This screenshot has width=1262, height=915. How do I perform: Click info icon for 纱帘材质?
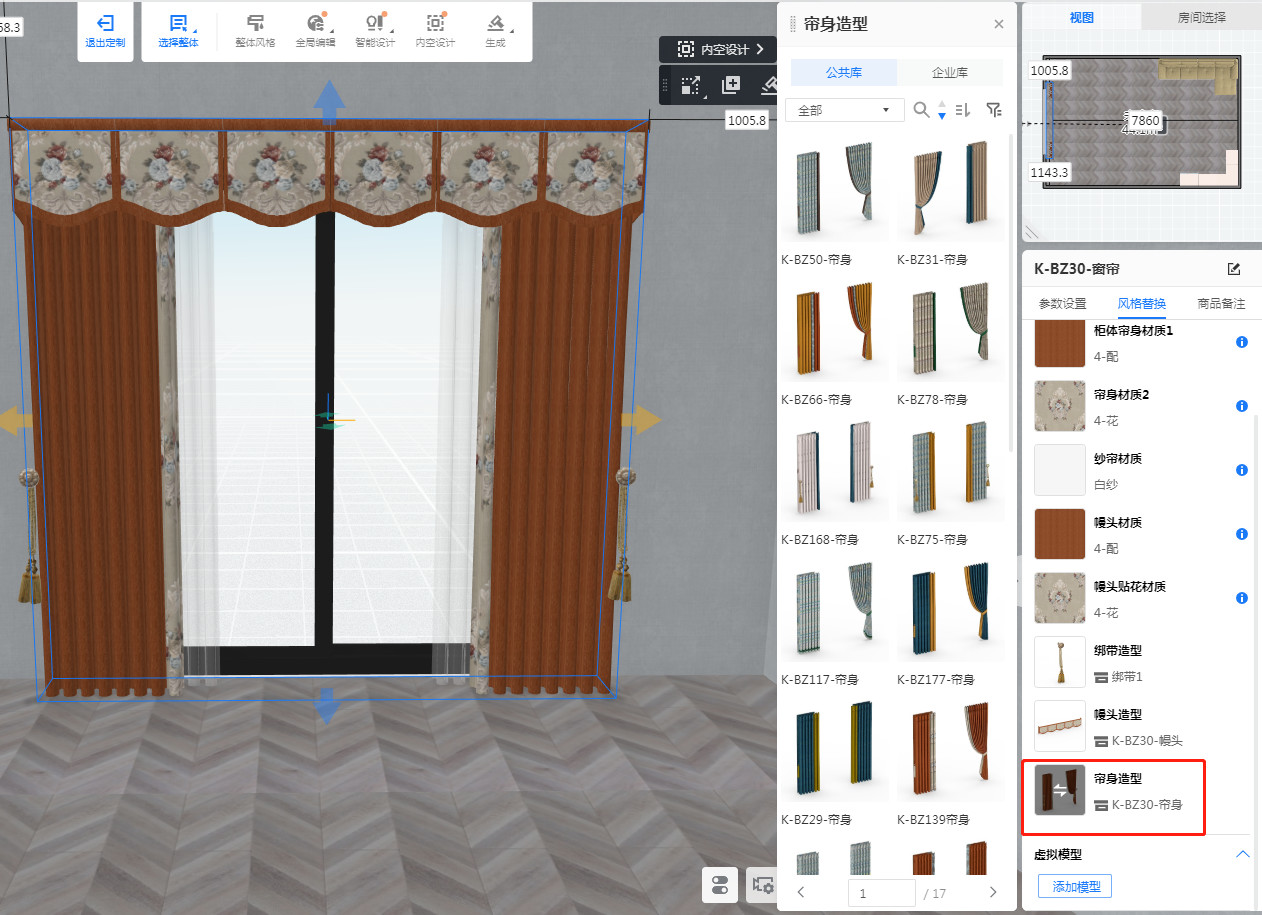(x=1242, y=470)
